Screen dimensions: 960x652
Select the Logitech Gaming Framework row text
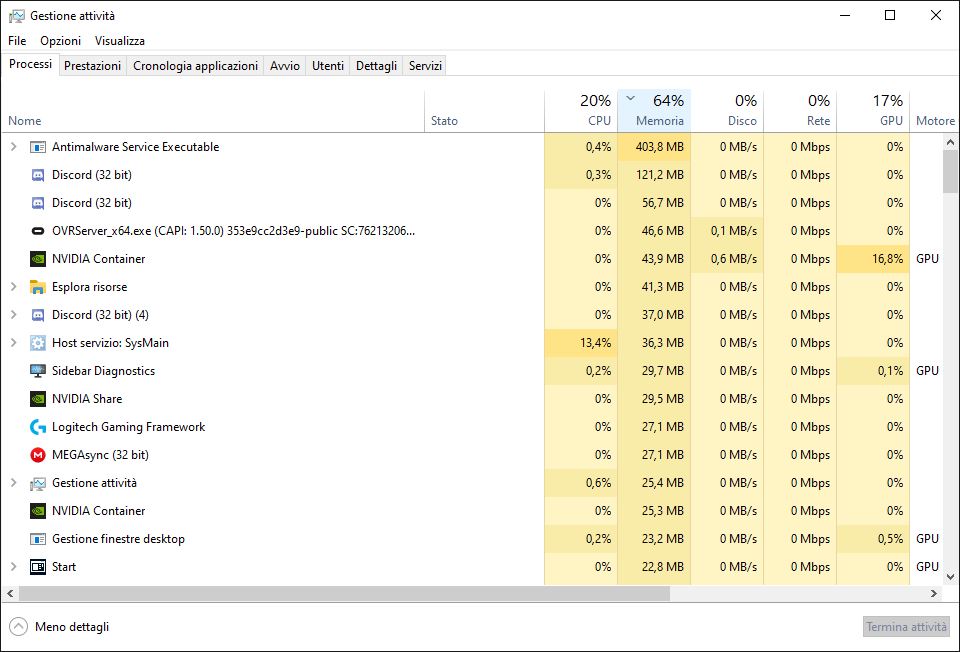(x=129, y=427)
